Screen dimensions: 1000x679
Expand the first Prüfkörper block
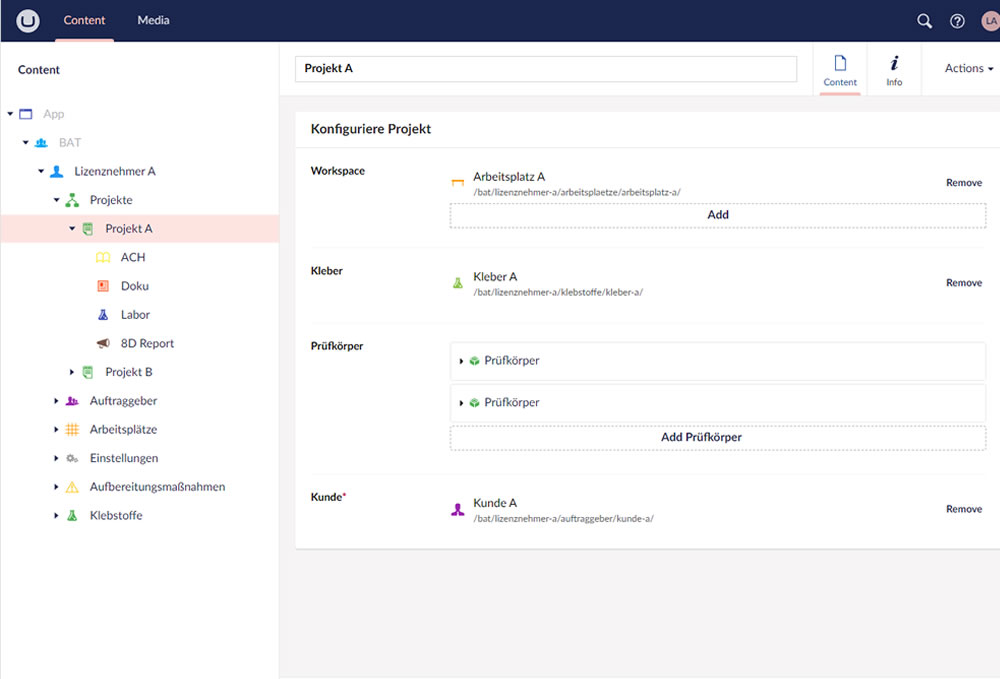(x=461, y=361)
